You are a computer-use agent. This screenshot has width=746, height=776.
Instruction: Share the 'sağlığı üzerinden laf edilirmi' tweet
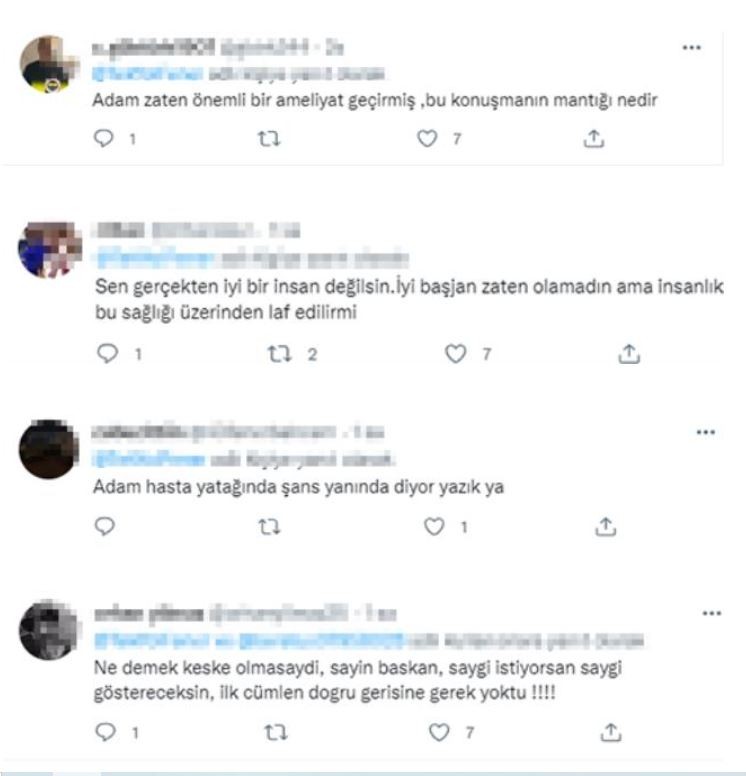click(629, 354)
